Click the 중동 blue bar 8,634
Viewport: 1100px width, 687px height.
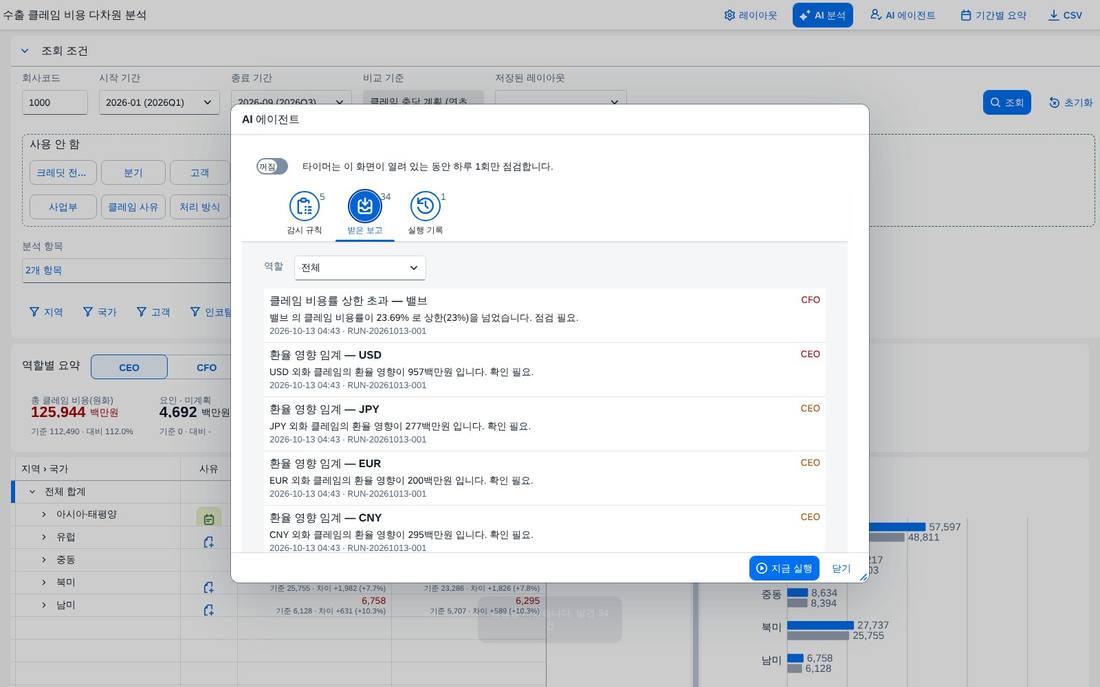(798, 593)
